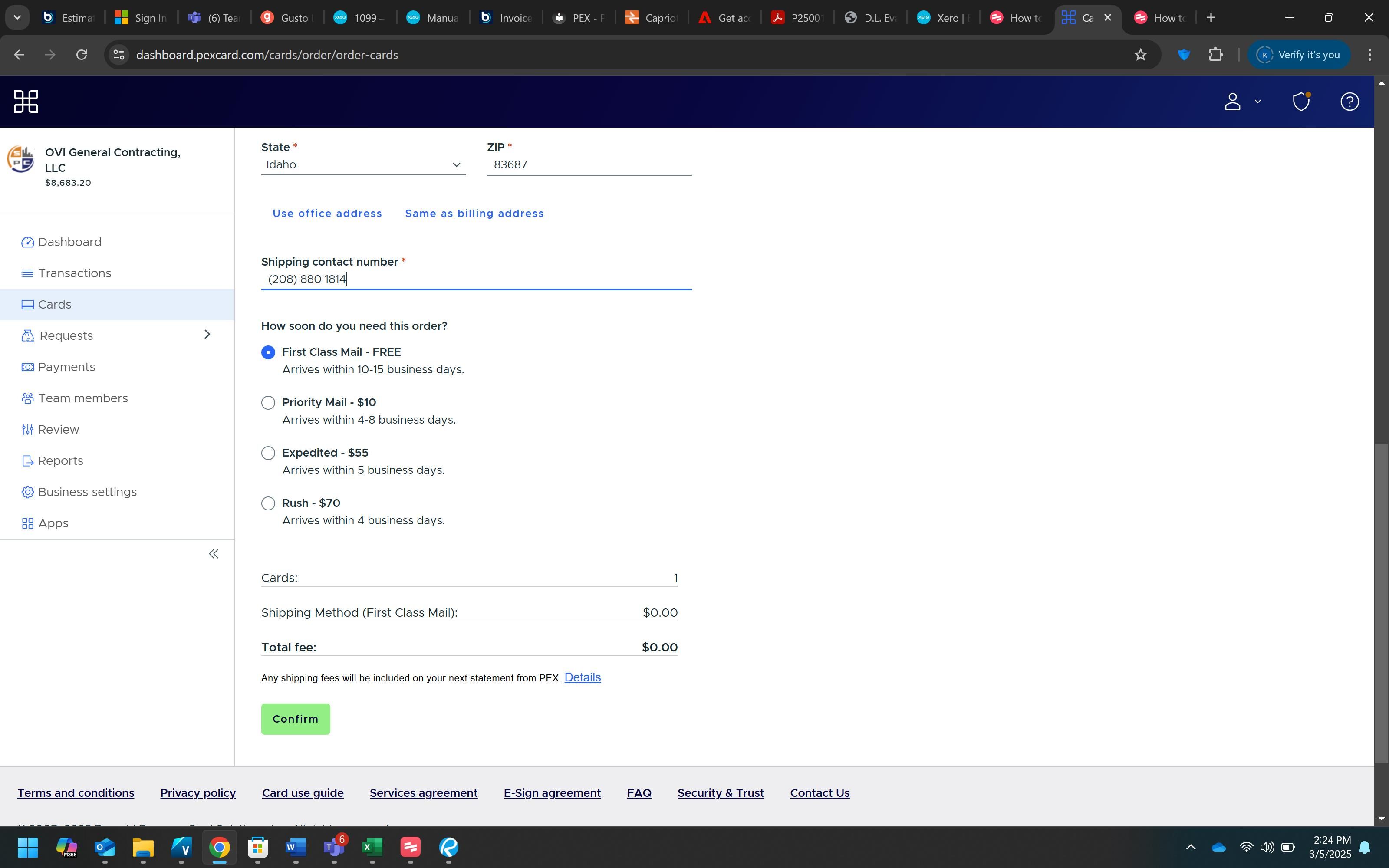Open browser Extensions puzzle icon
Image resolution: width=1389 pixels, height=868 pixels.
(x=1215, y=55)
